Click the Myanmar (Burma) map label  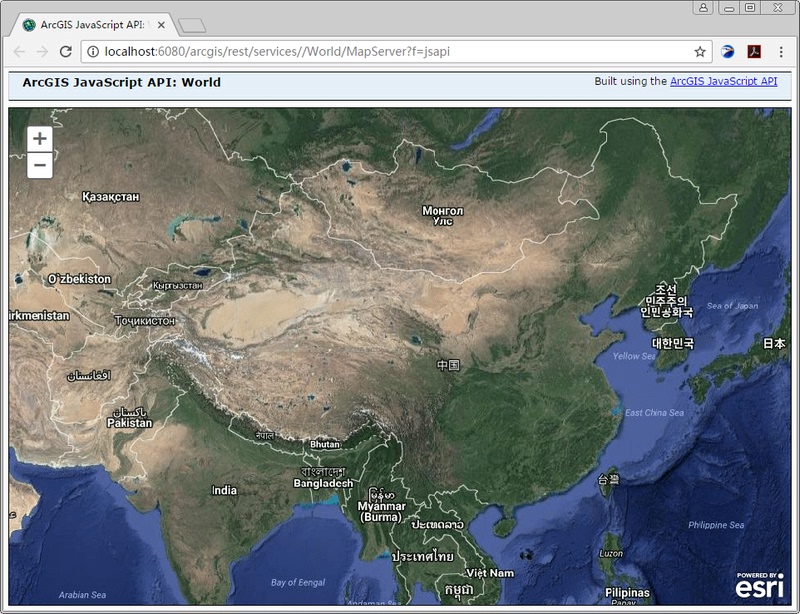(x=381, y=511)
